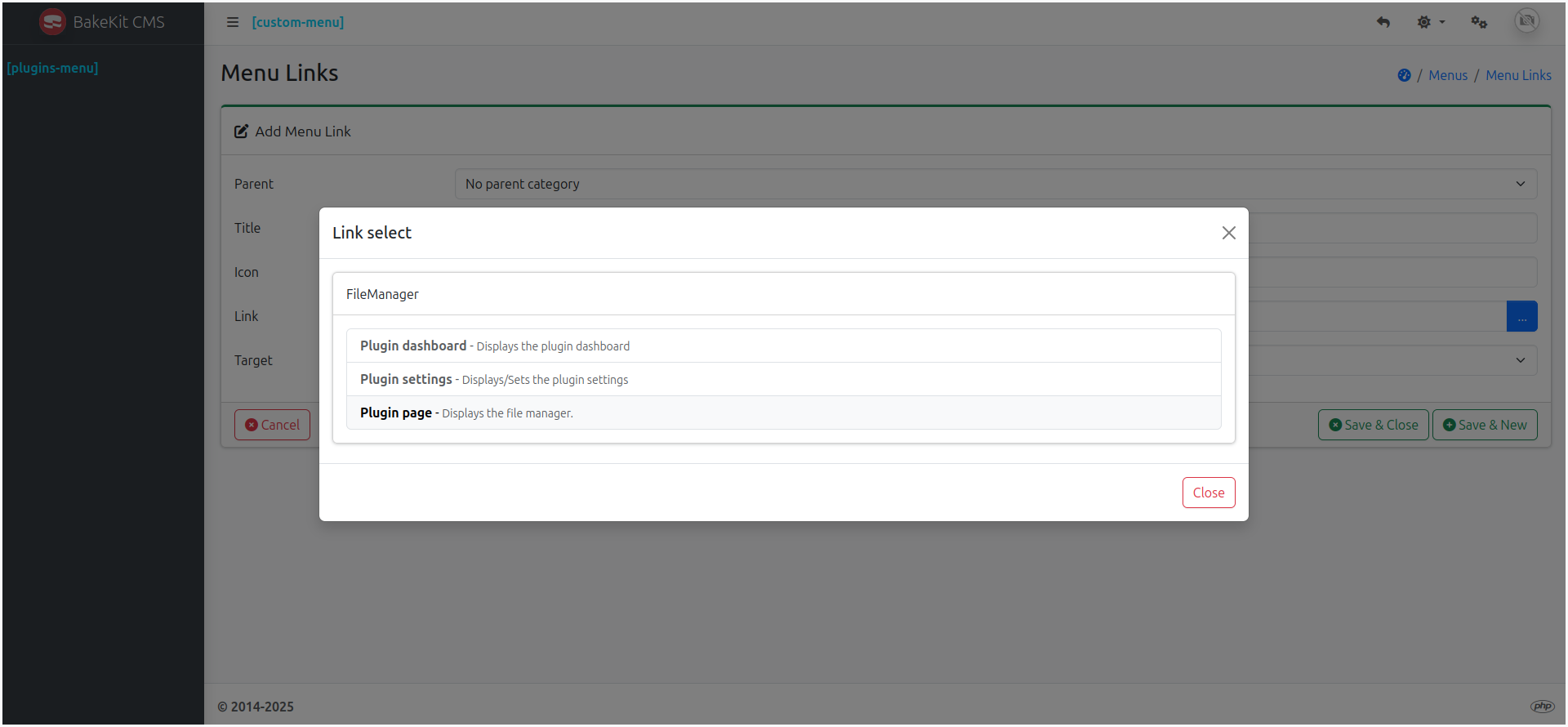1568x727 pixels.
Task: Open the [plugins-menu] sidebar link
Action: click(x=52, y=68)
